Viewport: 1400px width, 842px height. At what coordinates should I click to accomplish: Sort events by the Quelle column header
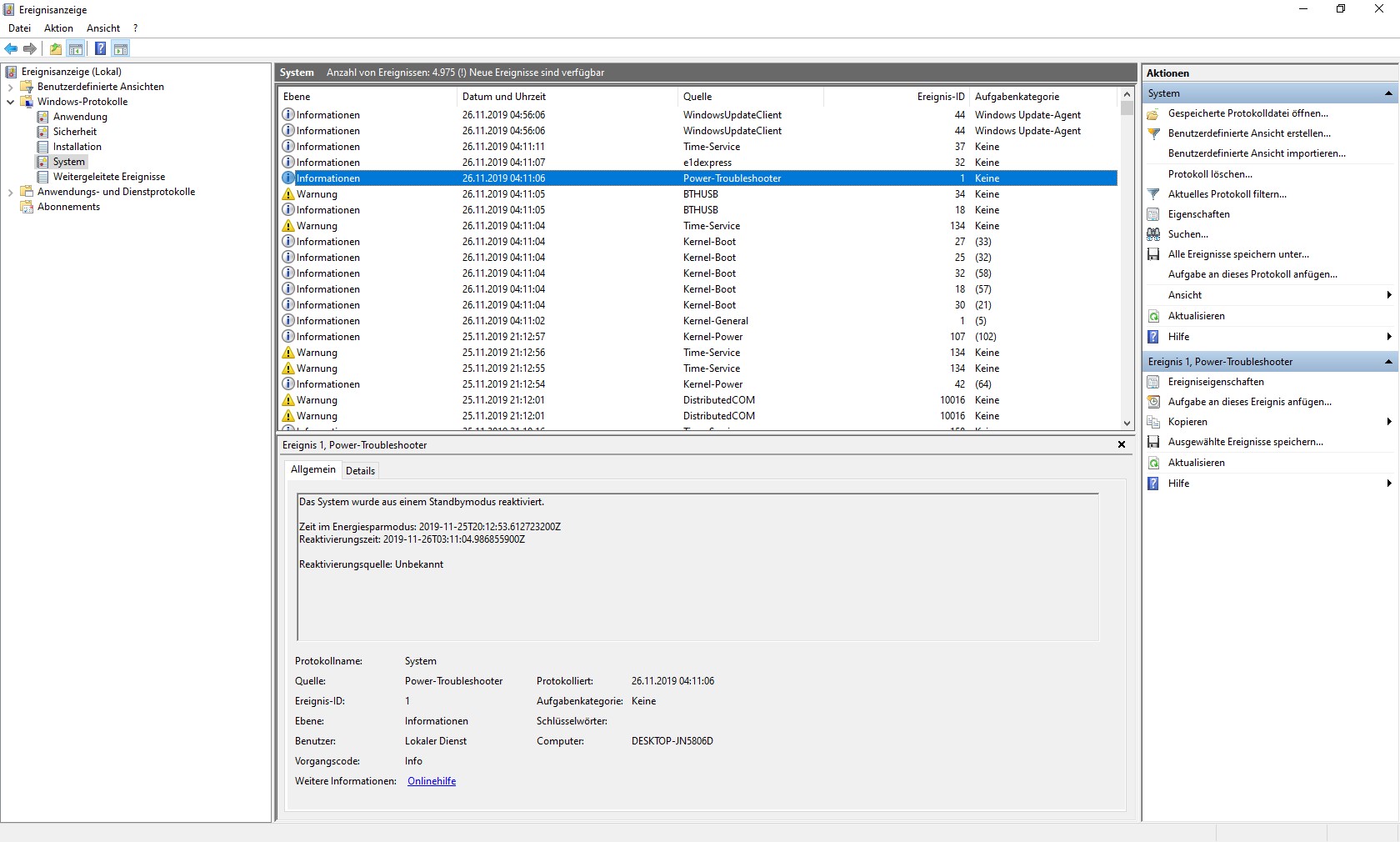coord(751,97)
